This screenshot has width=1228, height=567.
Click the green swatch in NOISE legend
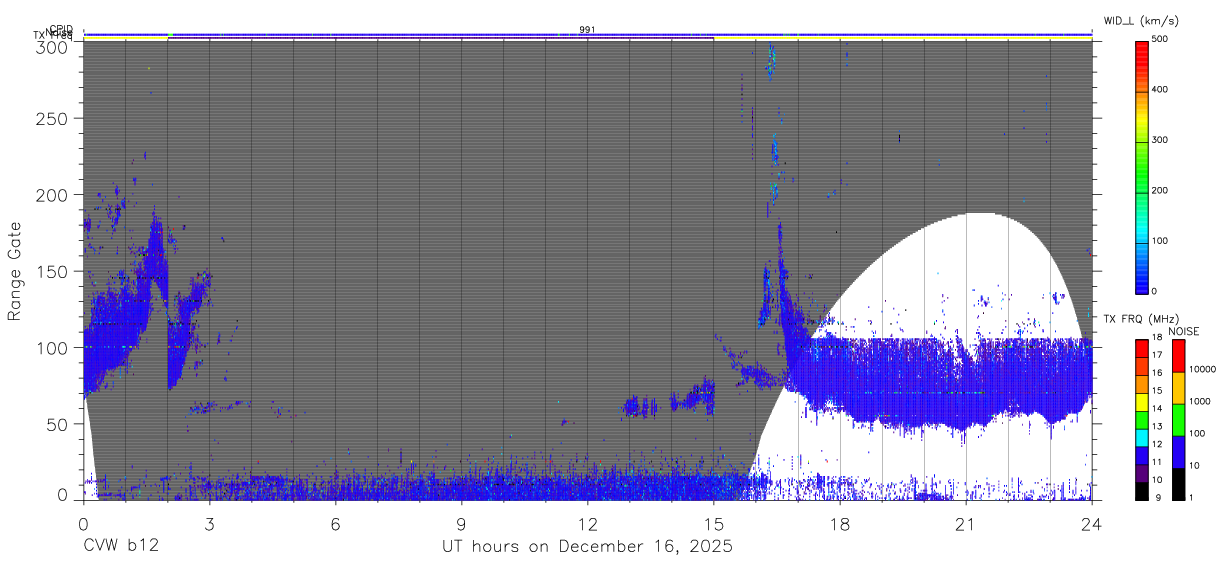(1178, 420)
